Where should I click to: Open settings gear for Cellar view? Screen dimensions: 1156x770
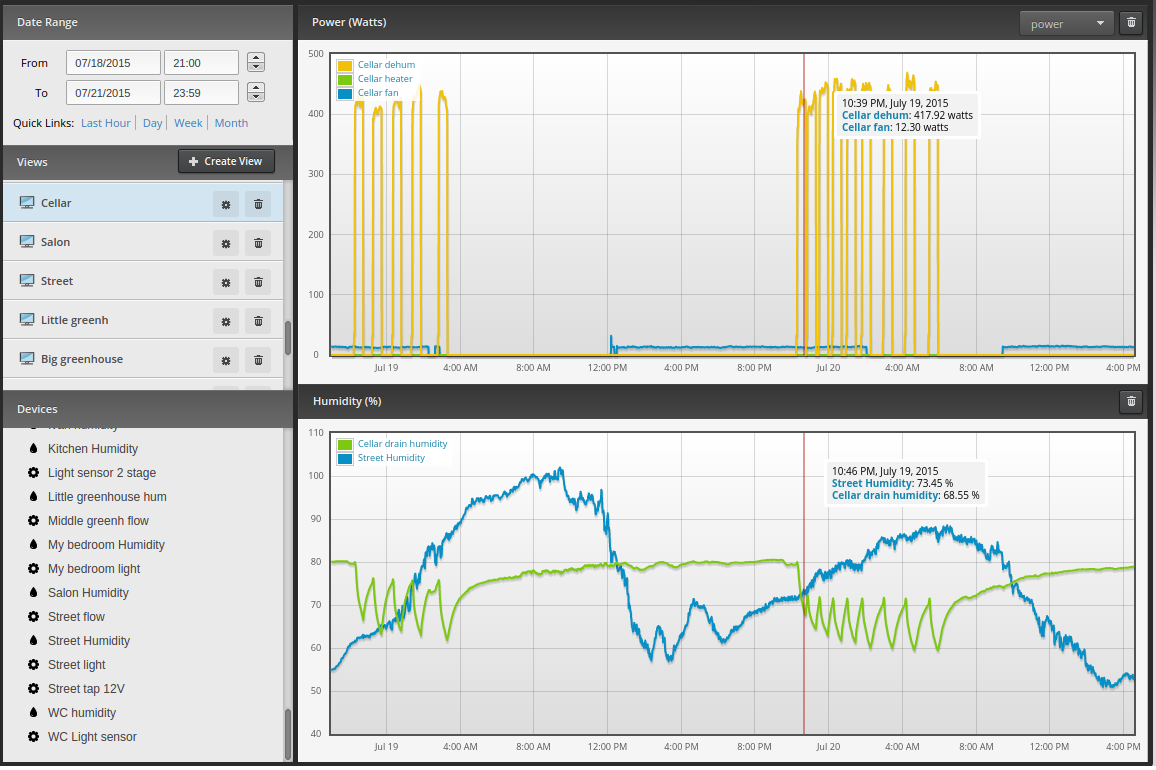(226, 204)
